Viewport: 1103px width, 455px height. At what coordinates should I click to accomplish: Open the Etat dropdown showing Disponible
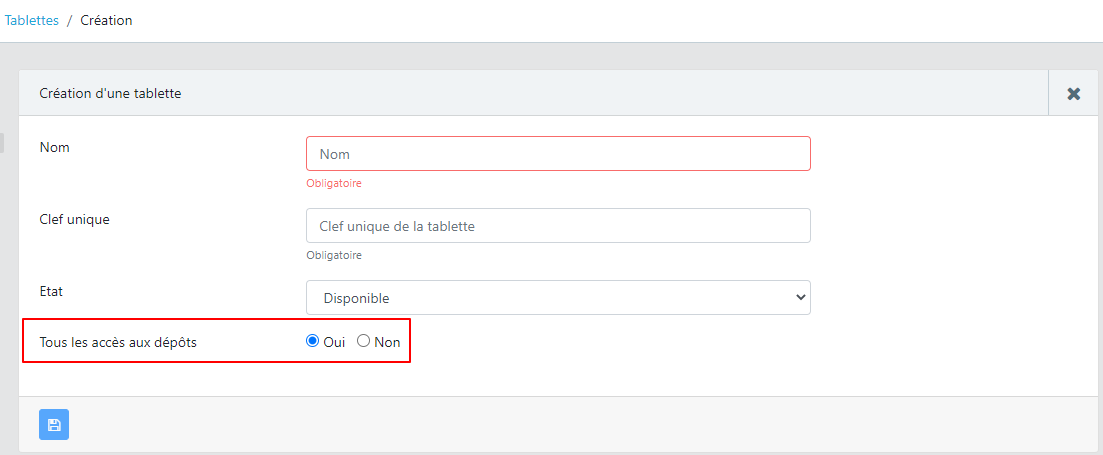[559, 297]
